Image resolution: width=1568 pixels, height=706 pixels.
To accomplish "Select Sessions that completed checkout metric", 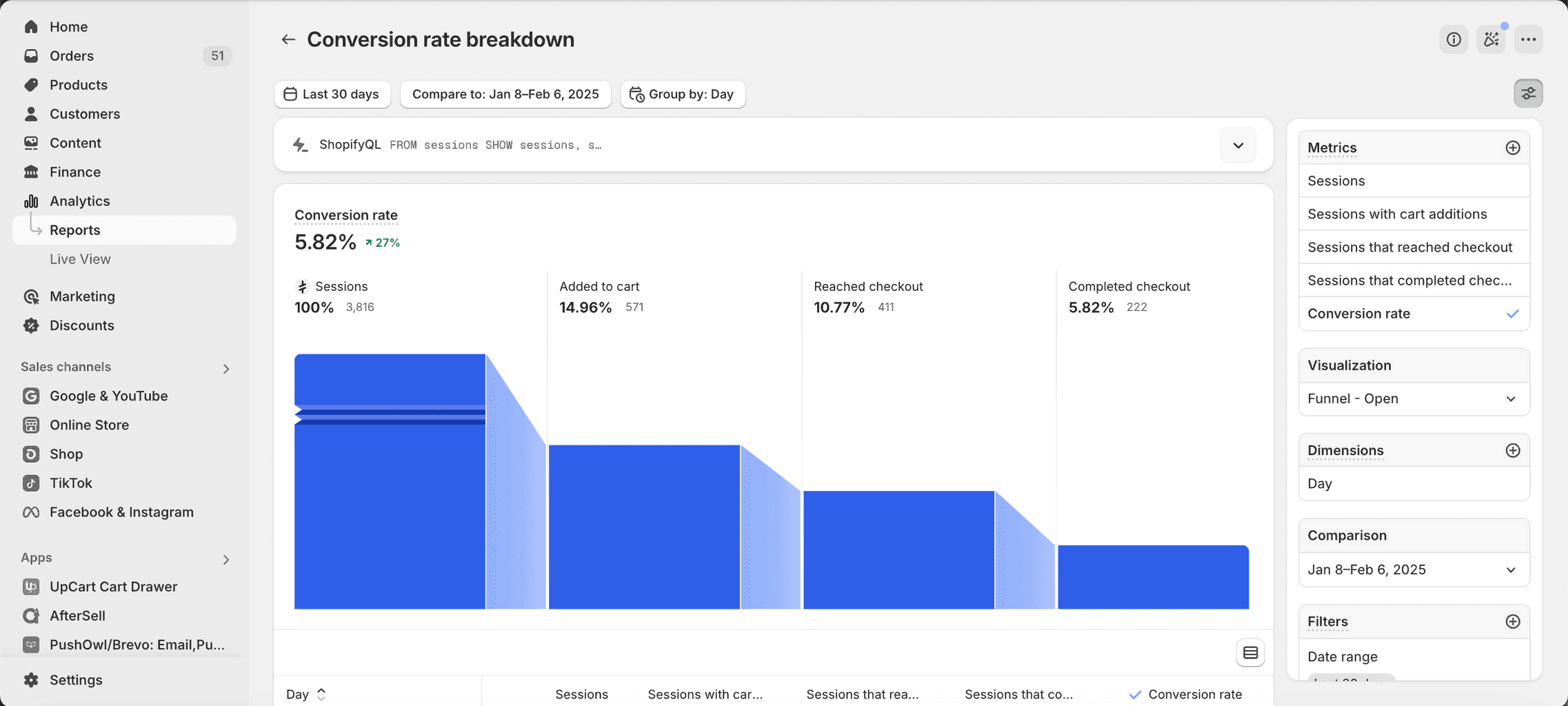I will (1414, 280).
